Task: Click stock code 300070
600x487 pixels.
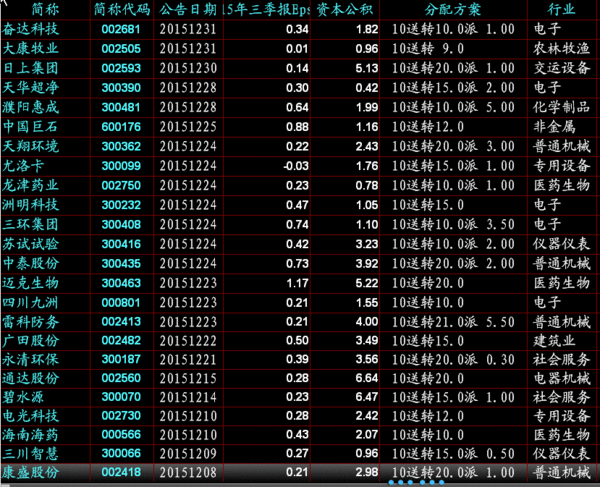Action: click(x=121, y=397)
